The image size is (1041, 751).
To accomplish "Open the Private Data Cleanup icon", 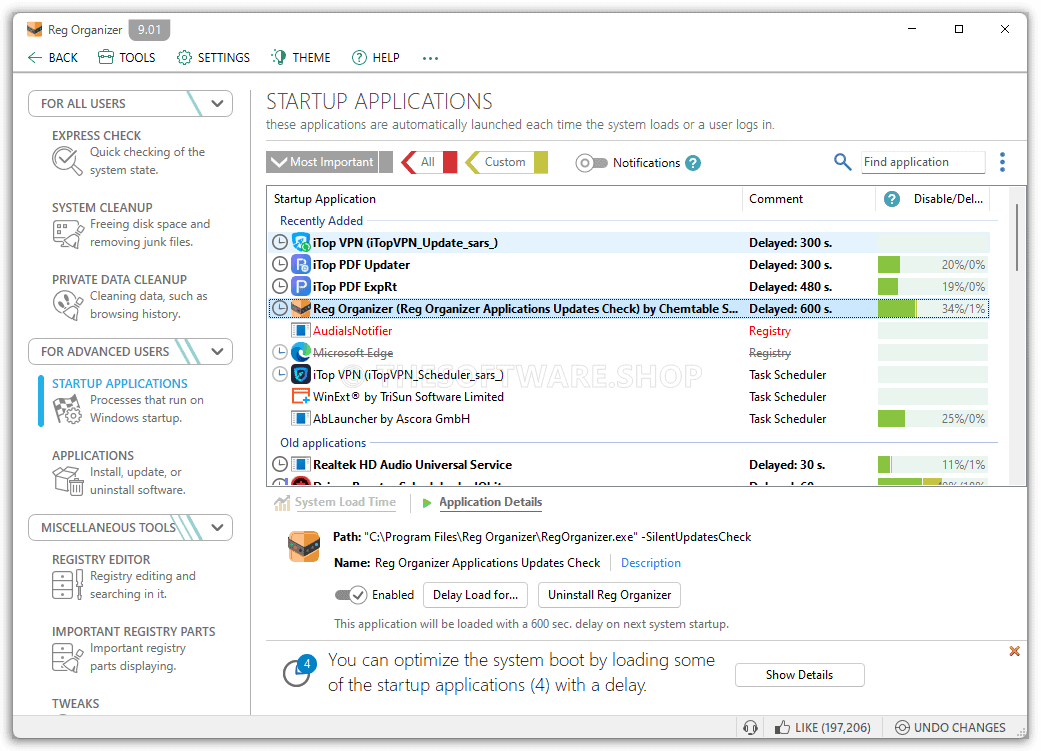I will pyautogui.click(x=67, y=305).
